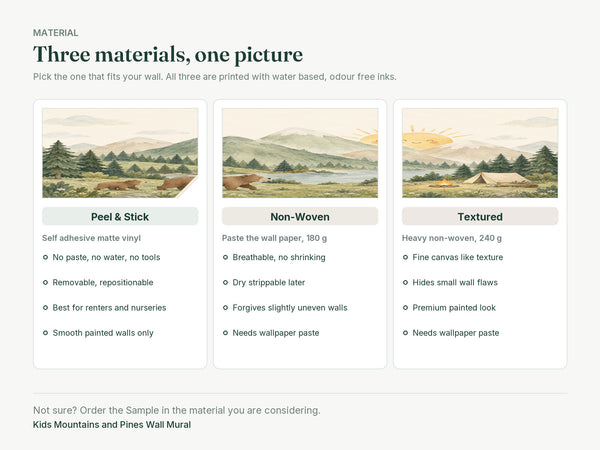The width and height of the screenshot is (600, 450).
Task: Open the Non-Woven lake mural thumbnail
Action: tap(300, 153)
